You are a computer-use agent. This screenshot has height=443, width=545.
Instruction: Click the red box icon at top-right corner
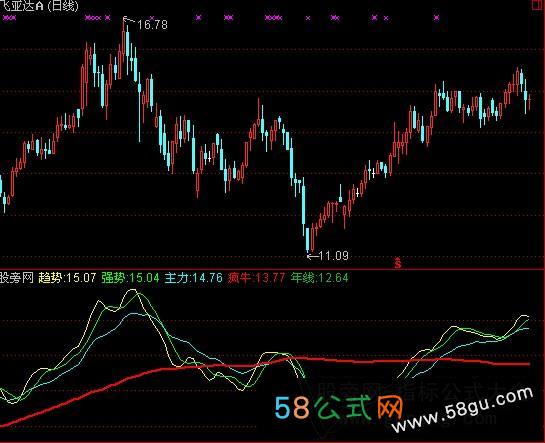(x=538, y=5)
